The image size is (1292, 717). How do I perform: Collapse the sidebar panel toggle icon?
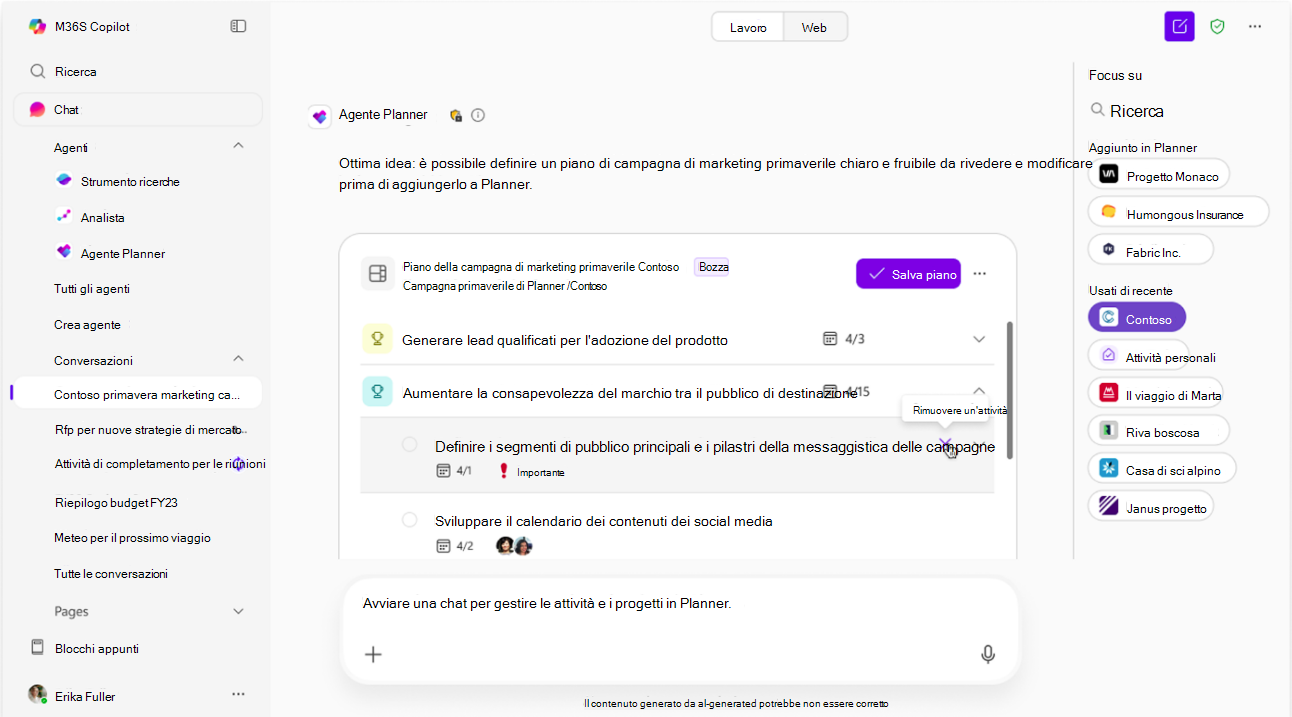(x=238, y=26)
